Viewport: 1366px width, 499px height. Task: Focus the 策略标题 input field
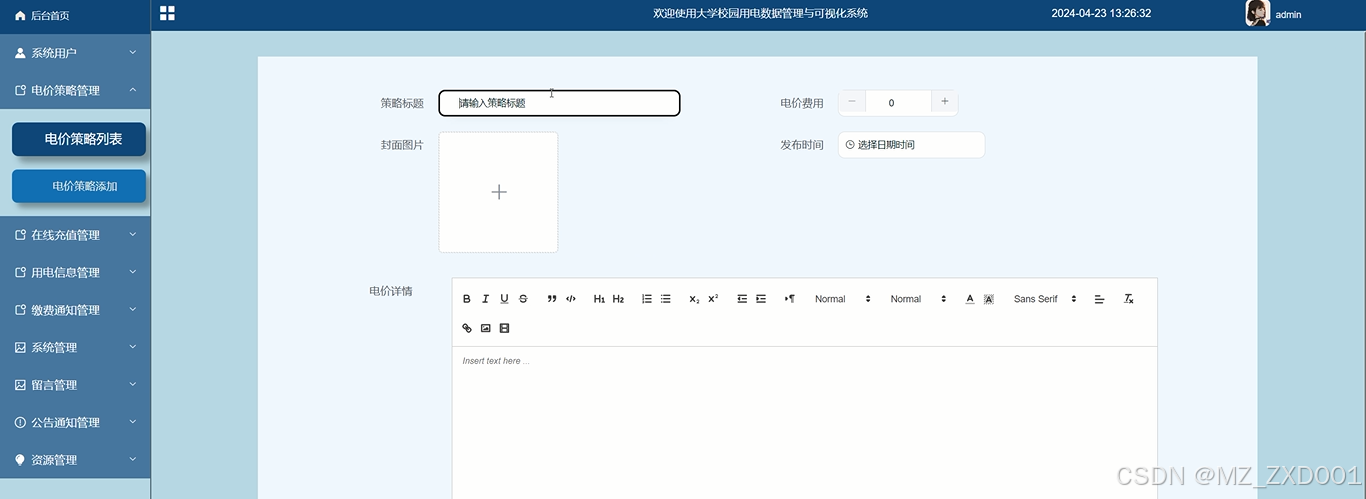pyautogui.click(x=560, y=103)
